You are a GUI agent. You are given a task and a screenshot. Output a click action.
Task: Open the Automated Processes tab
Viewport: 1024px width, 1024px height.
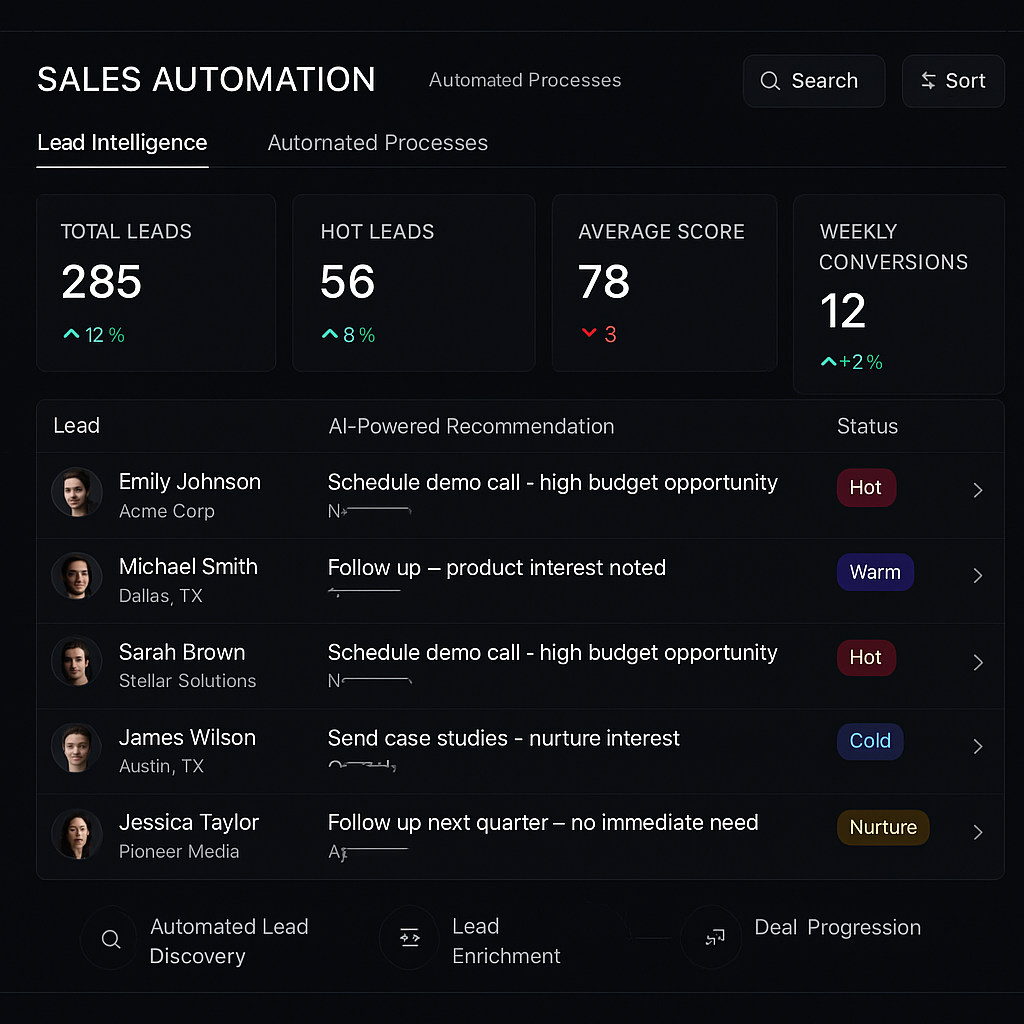click(x=378, y=143)
